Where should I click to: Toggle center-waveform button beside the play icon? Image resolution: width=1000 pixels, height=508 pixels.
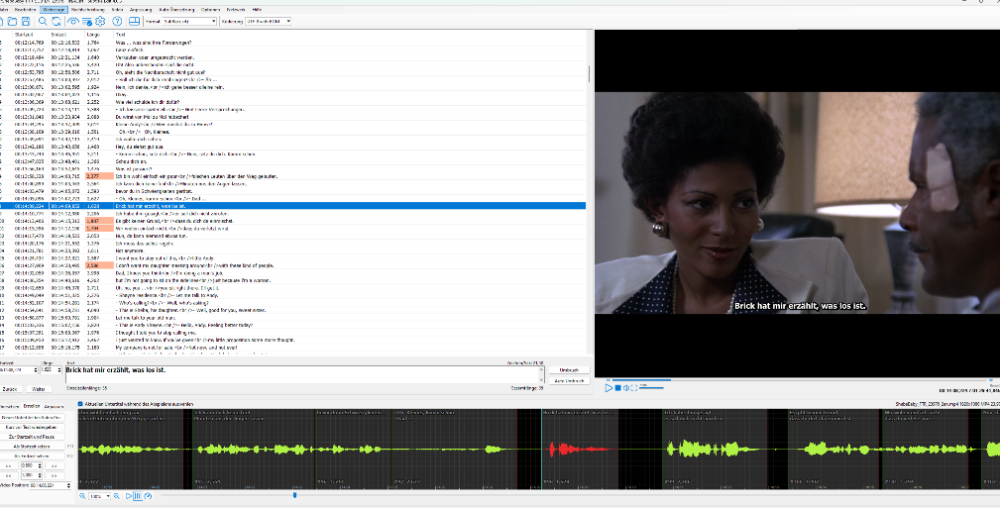point(138,496)
